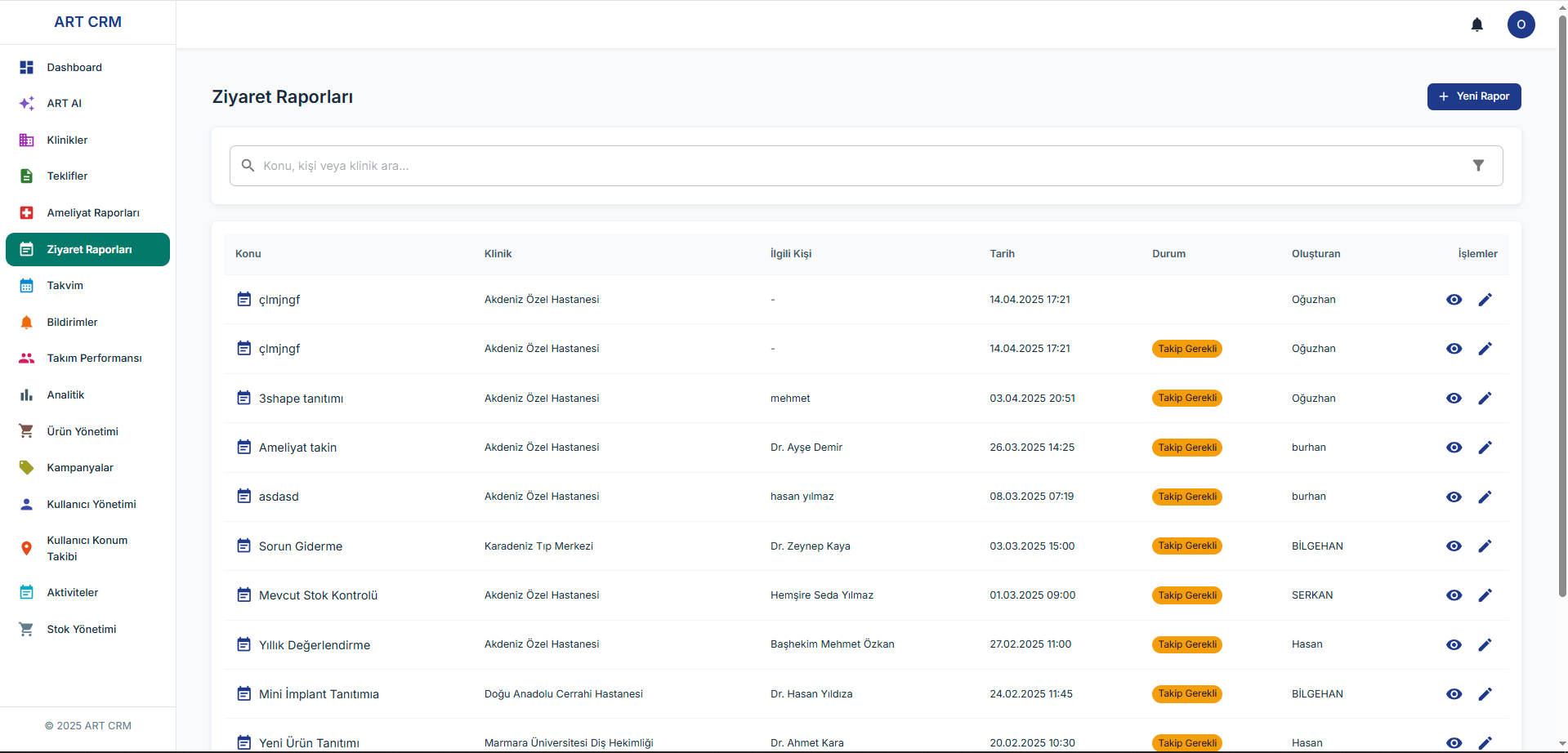Edit the Yıllık Değerlendirme report

coord(1485,645)
